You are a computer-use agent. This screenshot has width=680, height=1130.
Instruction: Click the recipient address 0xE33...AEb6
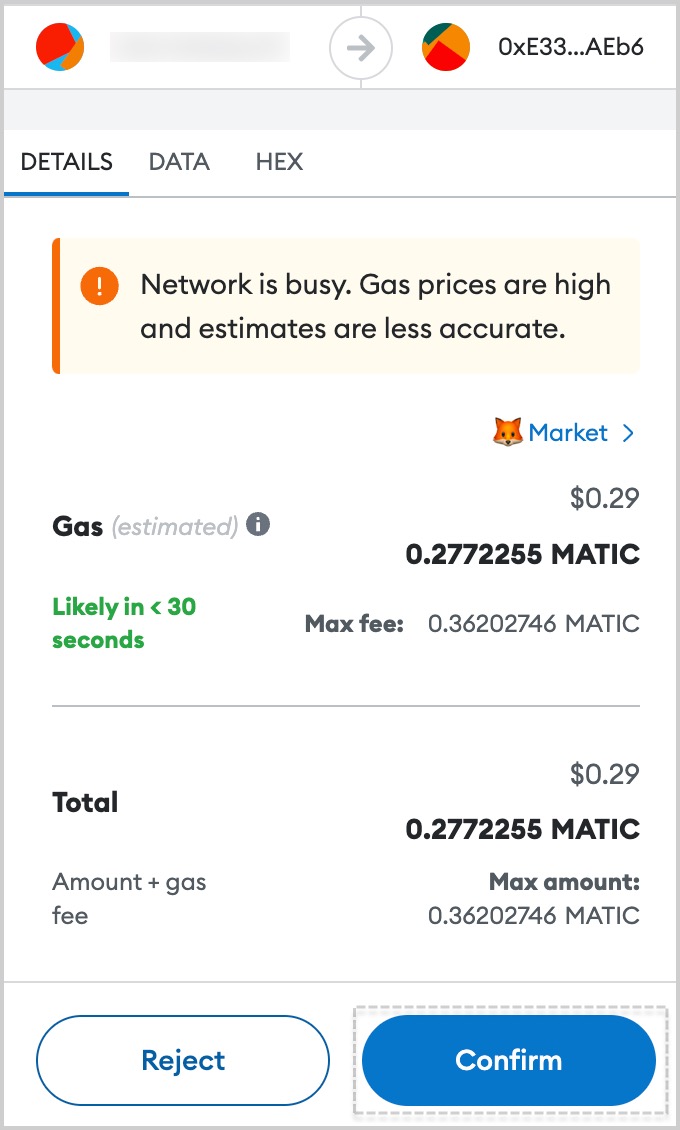point(571,47)
